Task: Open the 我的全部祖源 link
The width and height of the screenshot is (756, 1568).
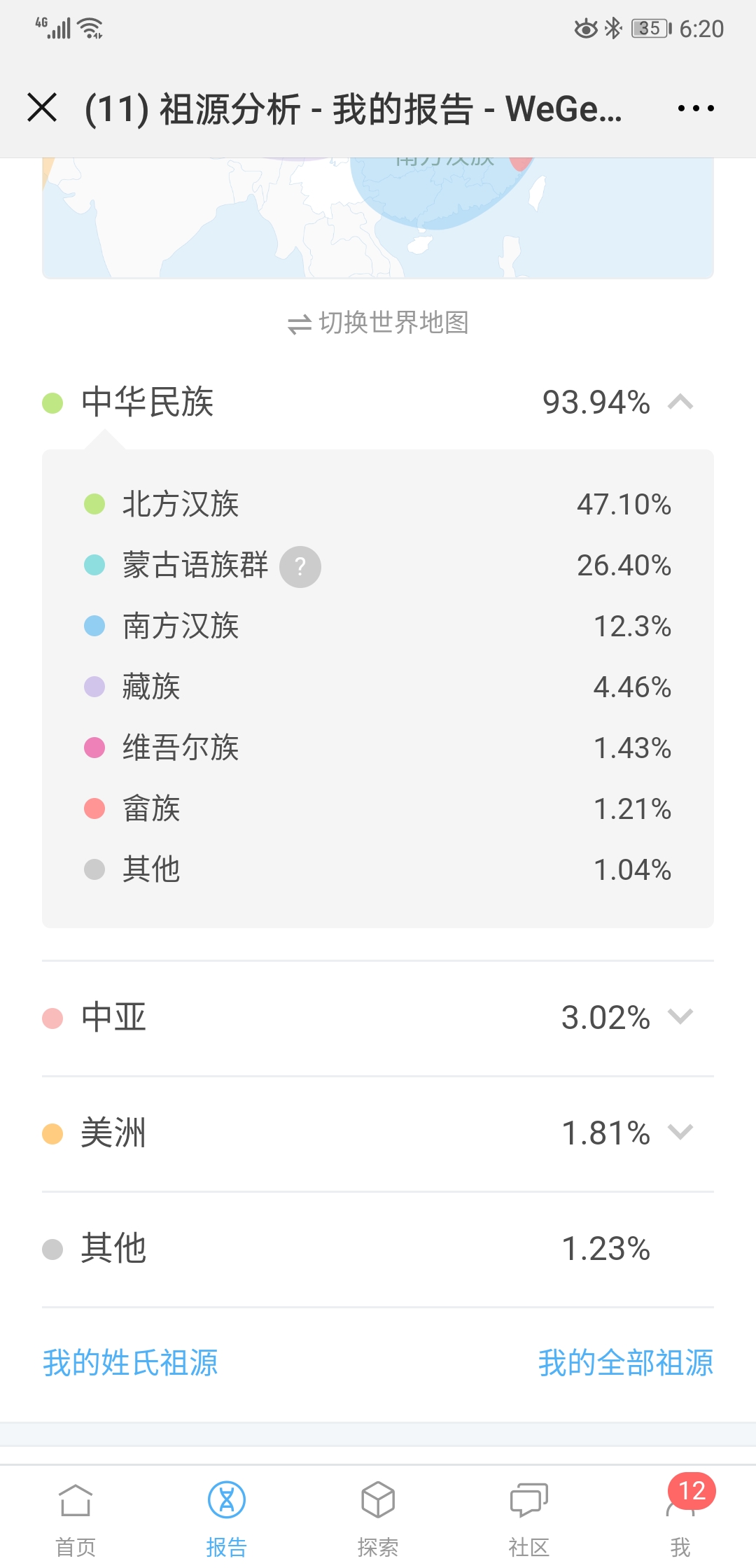Action: pos(625,1363)
